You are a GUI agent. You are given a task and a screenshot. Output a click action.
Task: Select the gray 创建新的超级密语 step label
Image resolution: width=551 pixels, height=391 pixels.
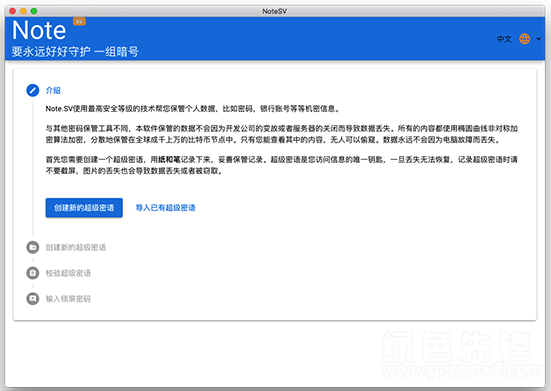[76, 247]
